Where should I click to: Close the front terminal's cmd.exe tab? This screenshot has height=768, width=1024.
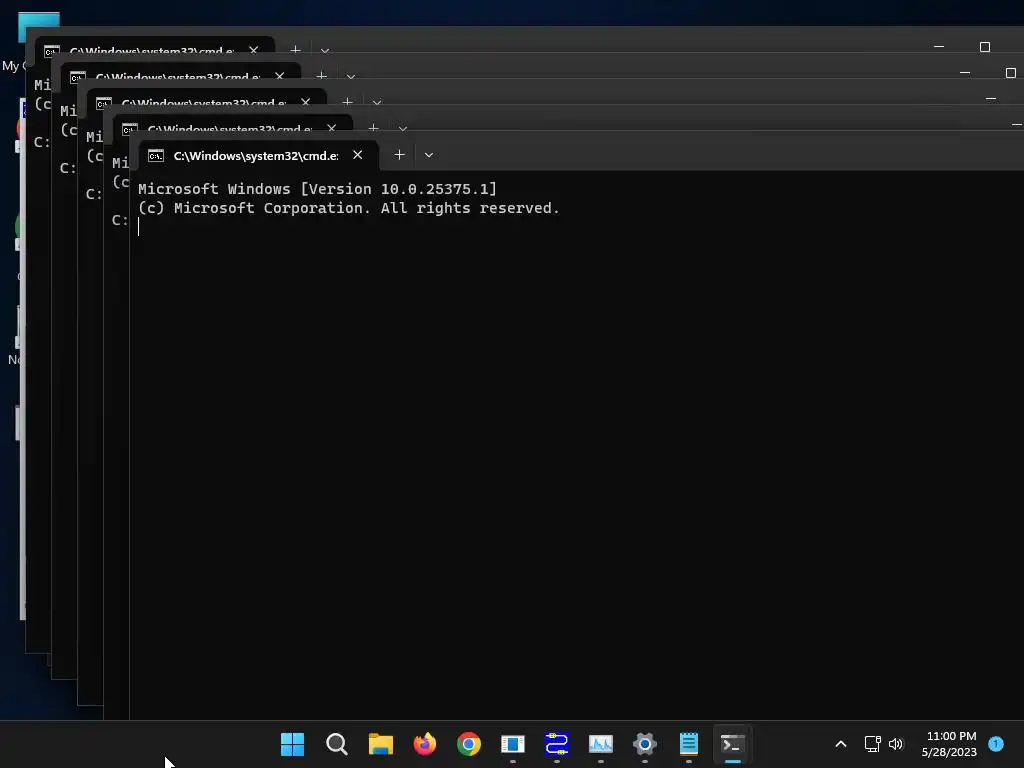pyautogui.click(x=357, y=155)
